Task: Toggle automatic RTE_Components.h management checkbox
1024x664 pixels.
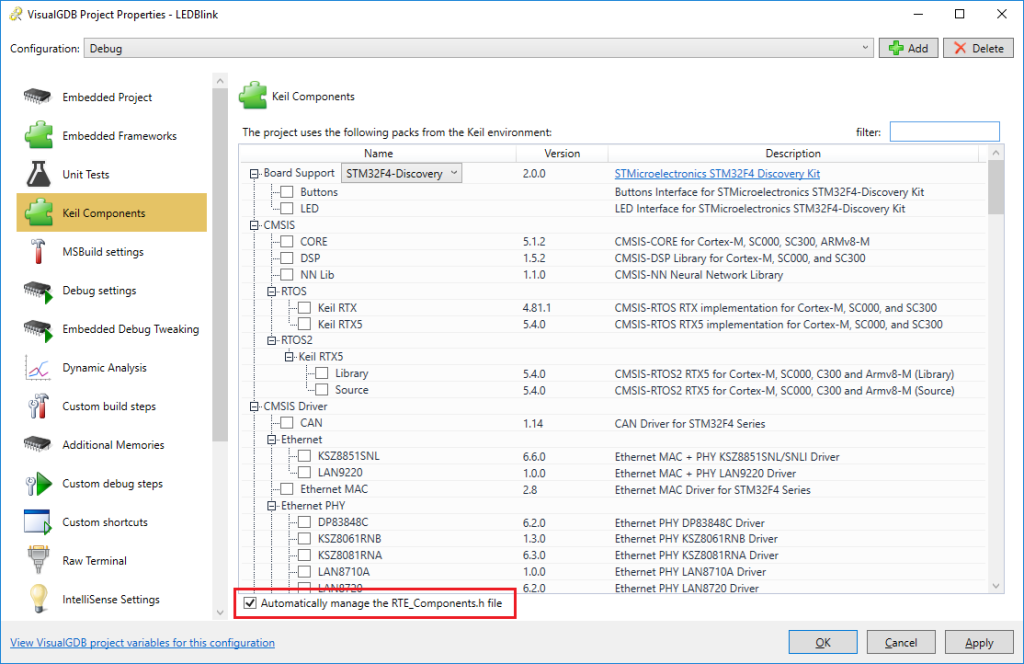Action: tap(250, 604)
